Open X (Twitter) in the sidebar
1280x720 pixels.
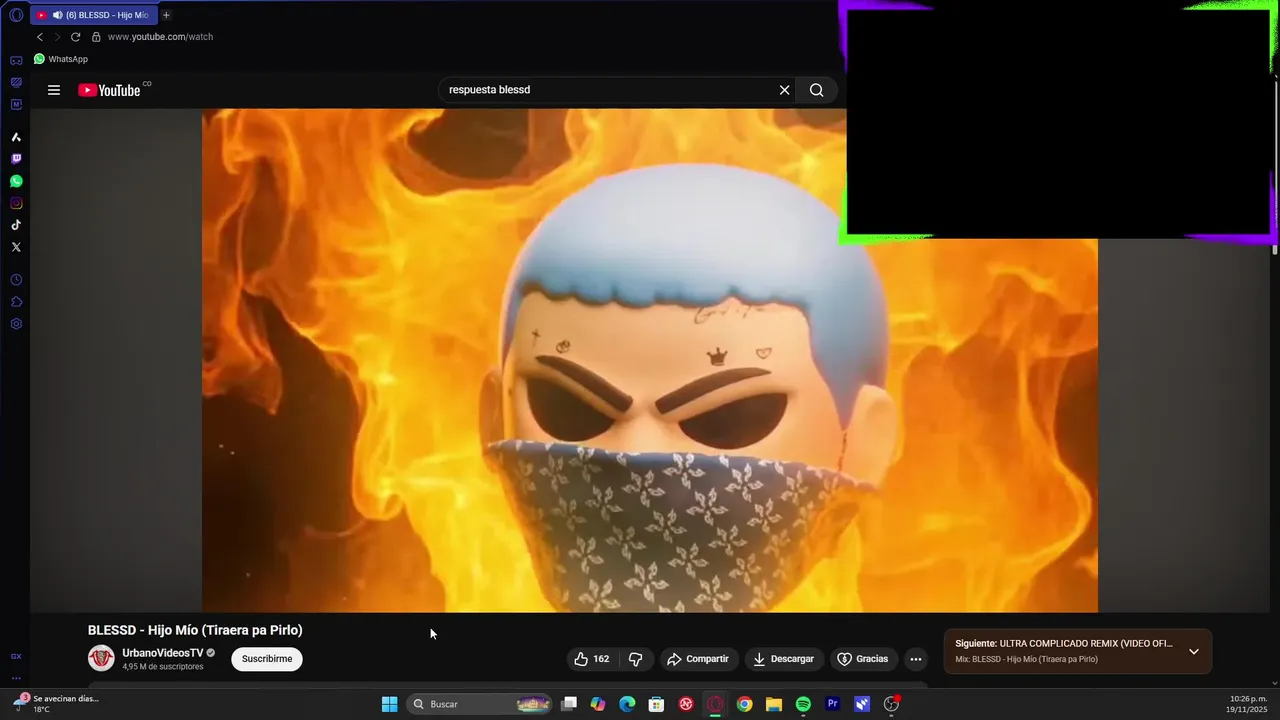point(16,247)
